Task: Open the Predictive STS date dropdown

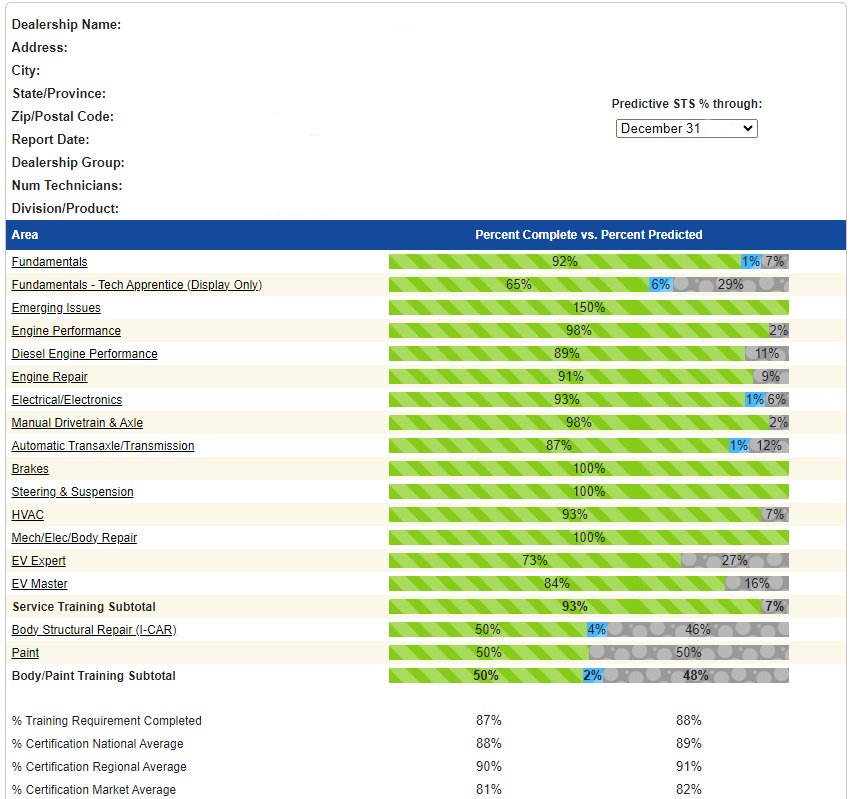Action: tap(686, 129)
